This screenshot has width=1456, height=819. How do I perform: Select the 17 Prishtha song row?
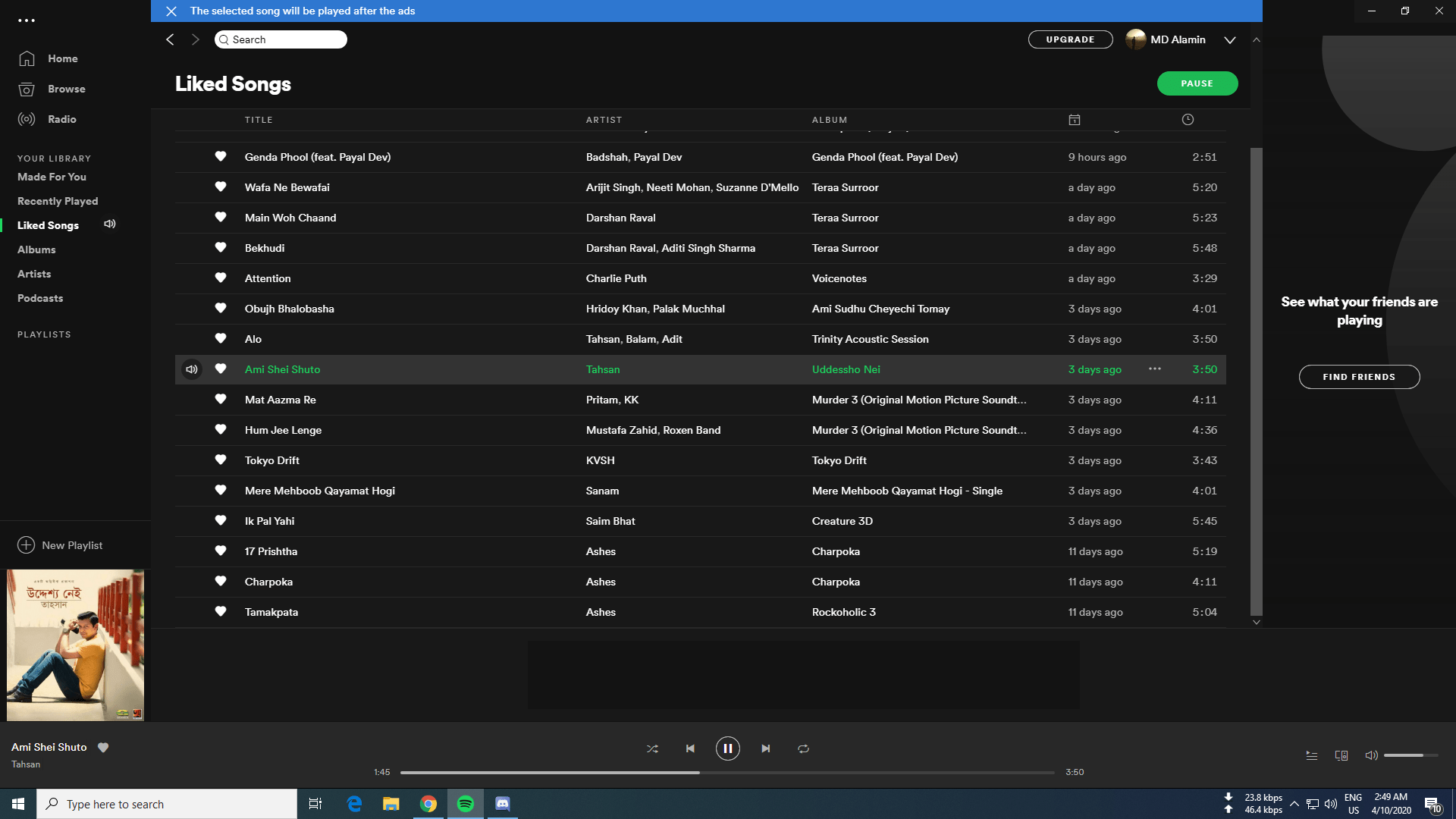(700, 551)
